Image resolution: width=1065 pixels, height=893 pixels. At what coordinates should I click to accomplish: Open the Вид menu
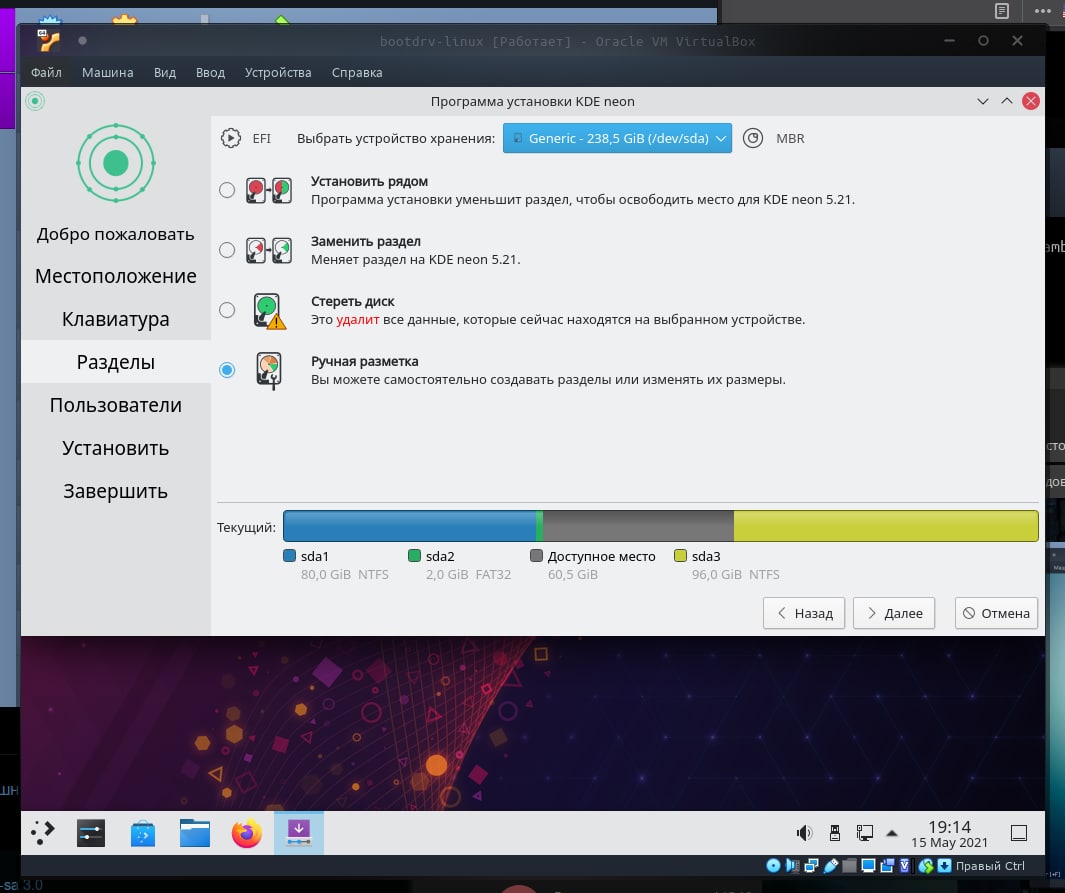coord(164,73)
